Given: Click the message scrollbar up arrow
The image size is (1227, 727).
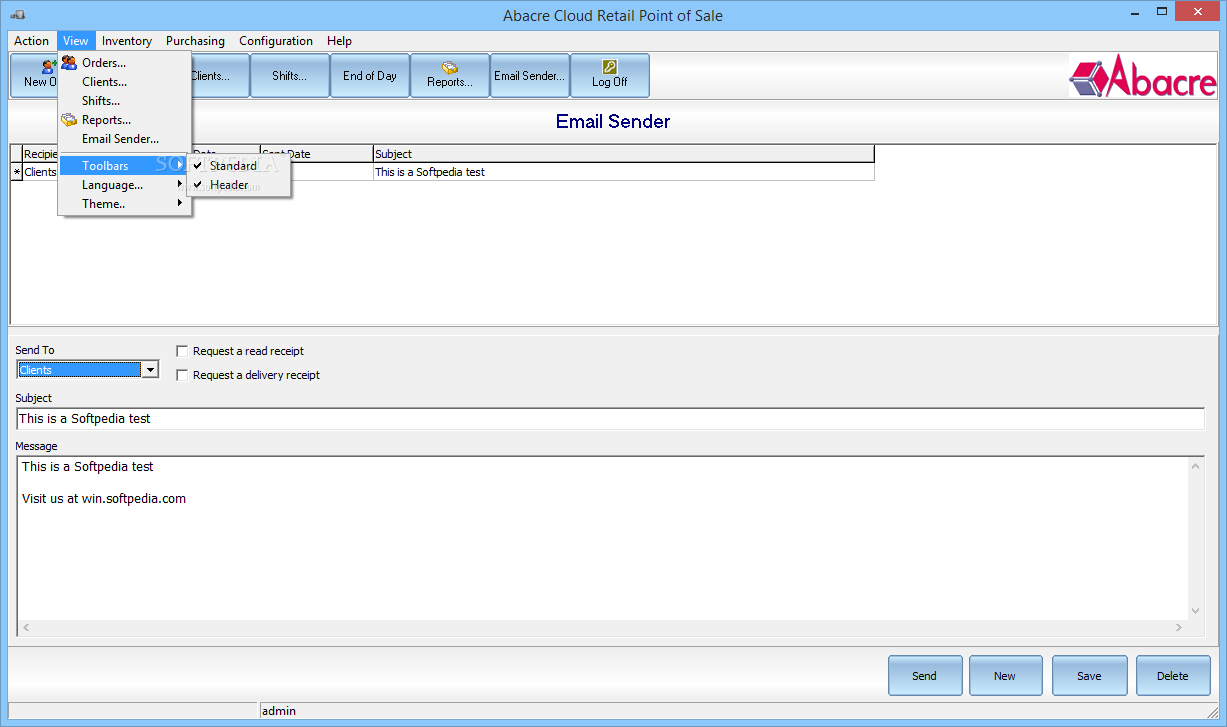Looking at the screenshot, I should [1195, 466].
